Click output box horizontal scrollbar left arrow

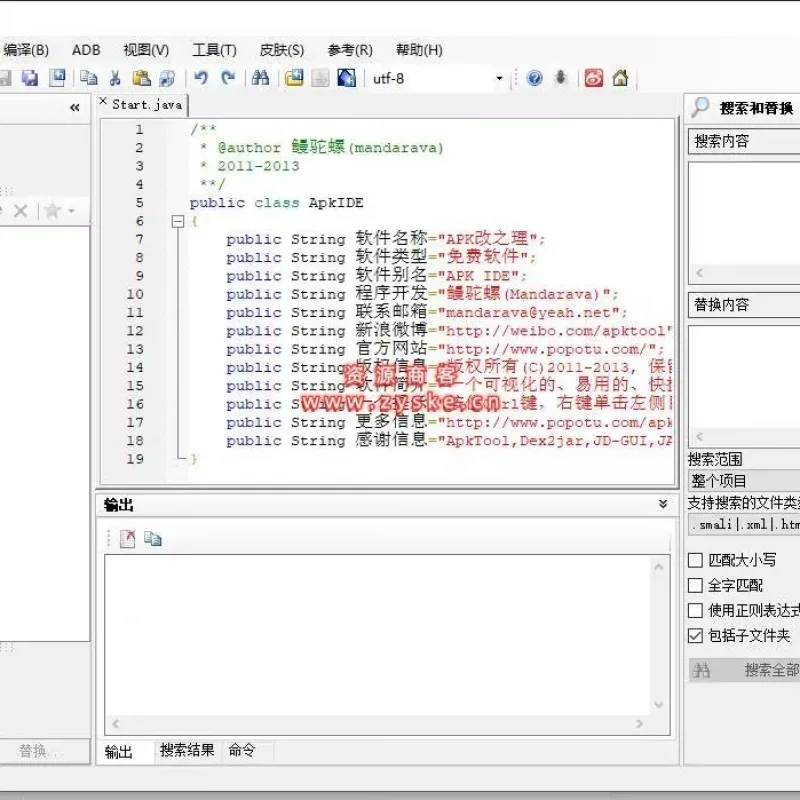[x=116, y=724]
